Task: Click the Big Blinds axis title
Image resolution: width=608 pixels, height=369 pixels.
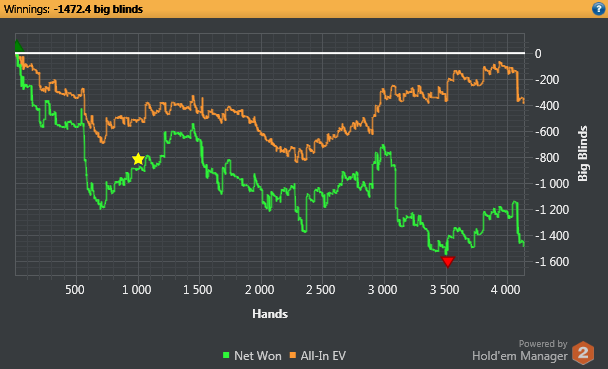Action: click(x=582, y=153)
